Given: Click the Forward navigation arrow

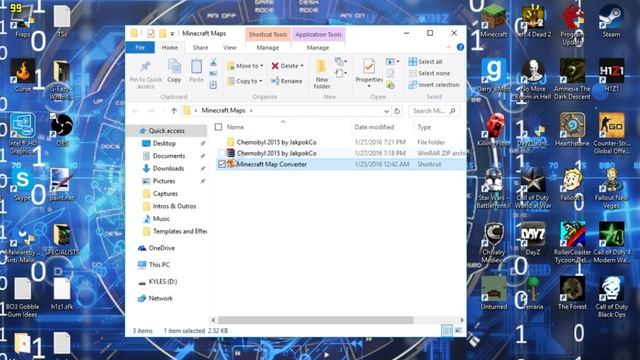Looking at the screenshot, I should (x=151, y=111).
